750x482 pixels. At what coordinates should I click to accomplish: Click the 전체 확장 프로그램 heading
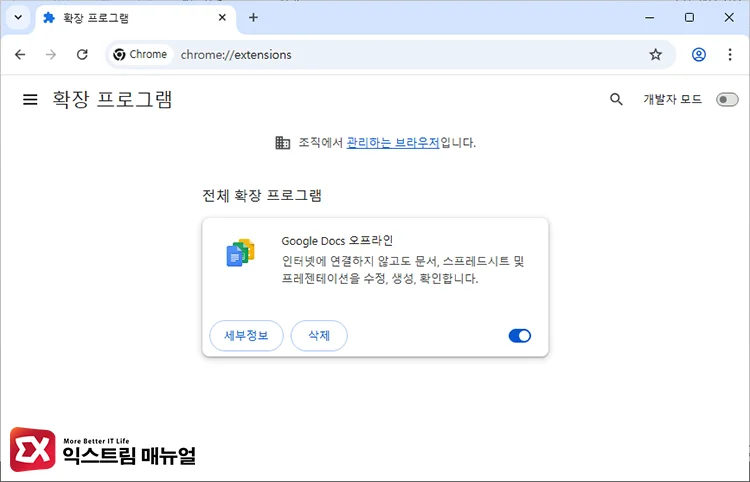pyautogui.click(x=262, y=196)
